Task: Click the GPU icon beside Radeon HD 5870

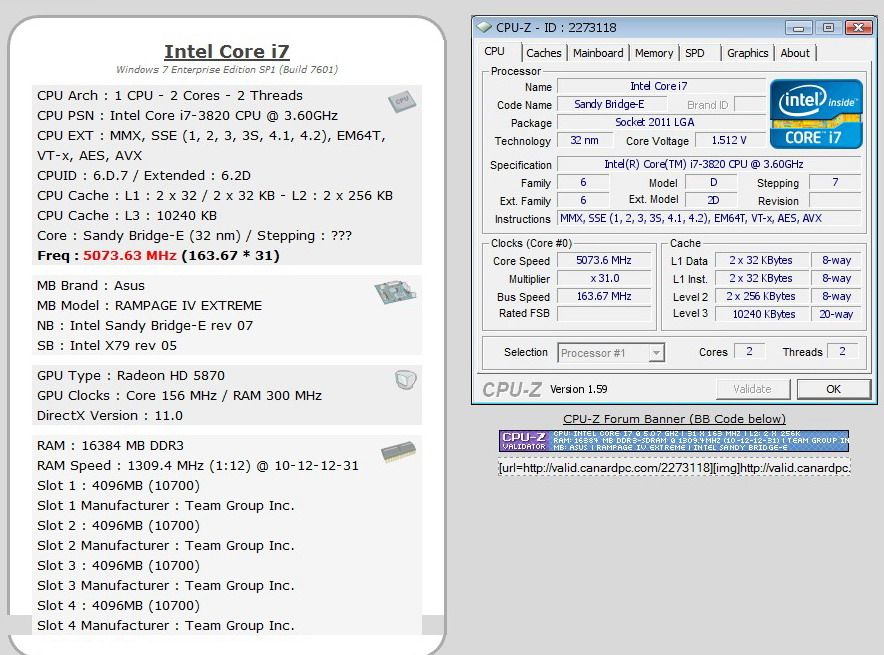Action: [x=405, y=380]
